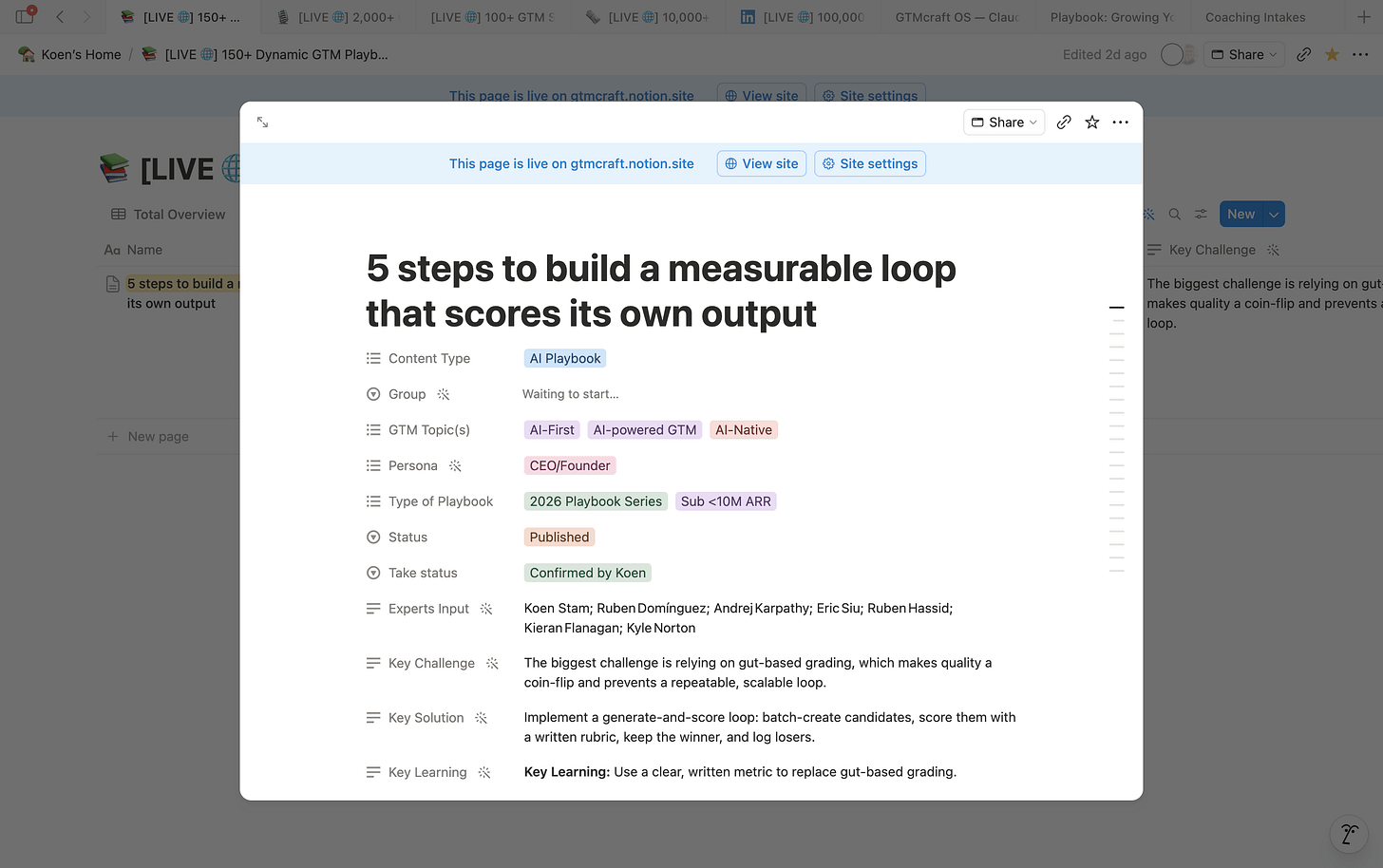Click the gold star in the background page header
This screenshot has height=868, width=1383.
[1332, 55]
